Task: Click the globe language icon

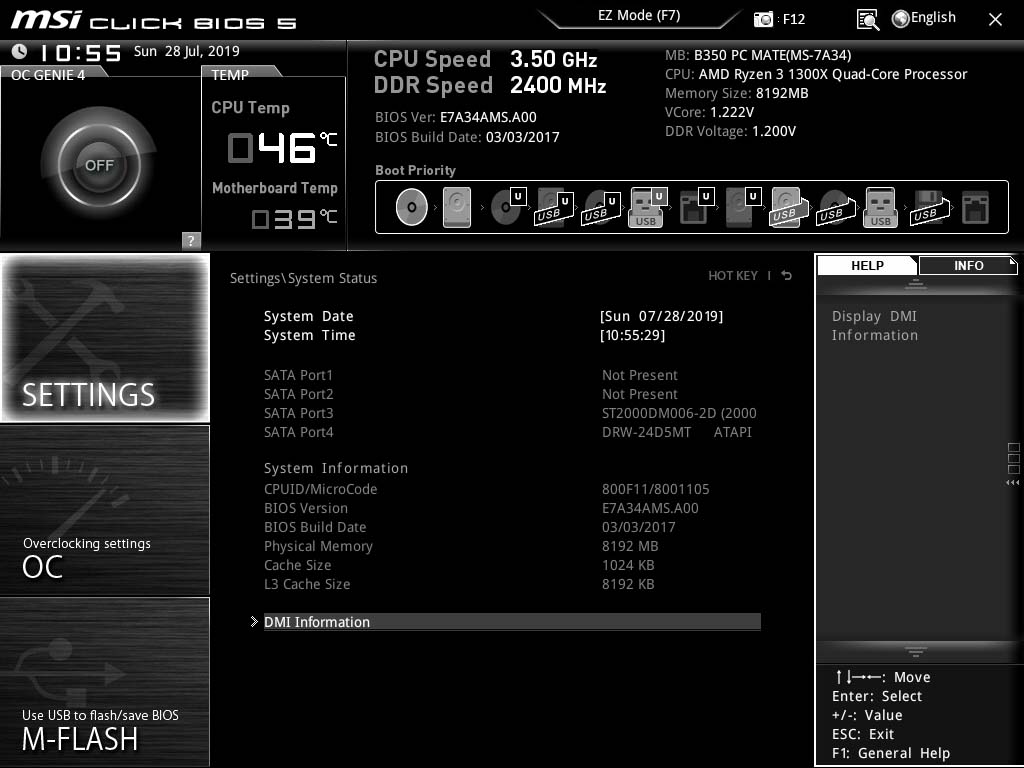Action: [901, 19]
